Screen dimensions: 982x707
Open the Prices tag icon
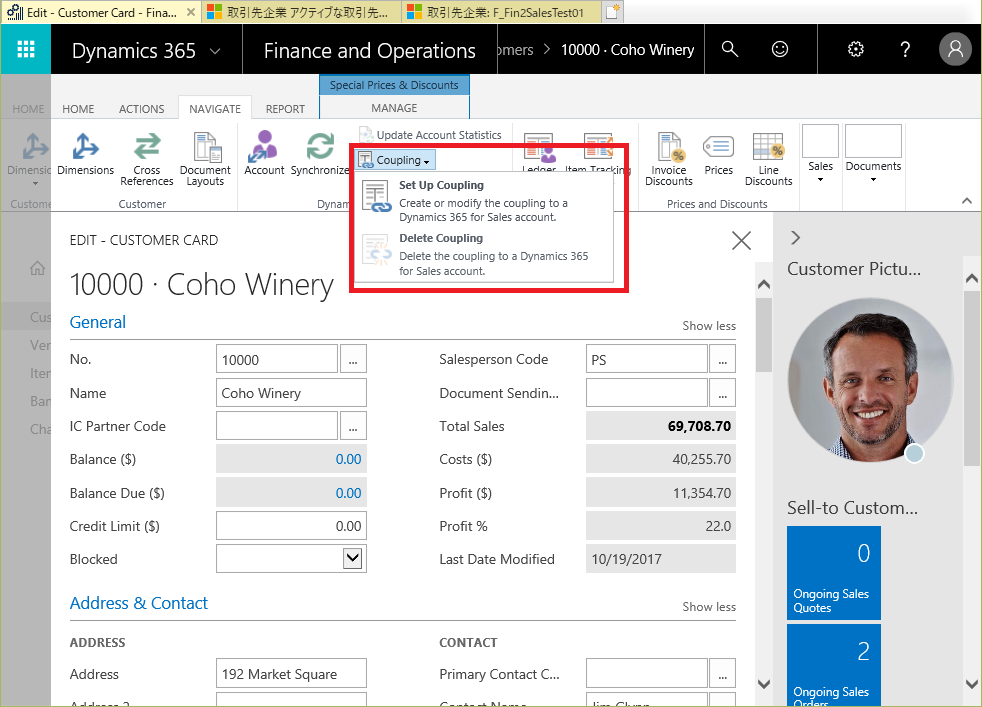tap(718, 154)
